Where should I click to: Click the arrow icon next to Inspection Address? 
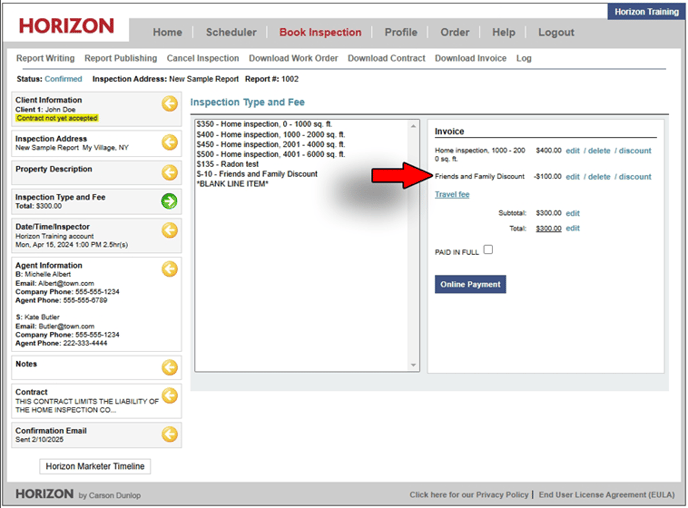click(170, 142)
